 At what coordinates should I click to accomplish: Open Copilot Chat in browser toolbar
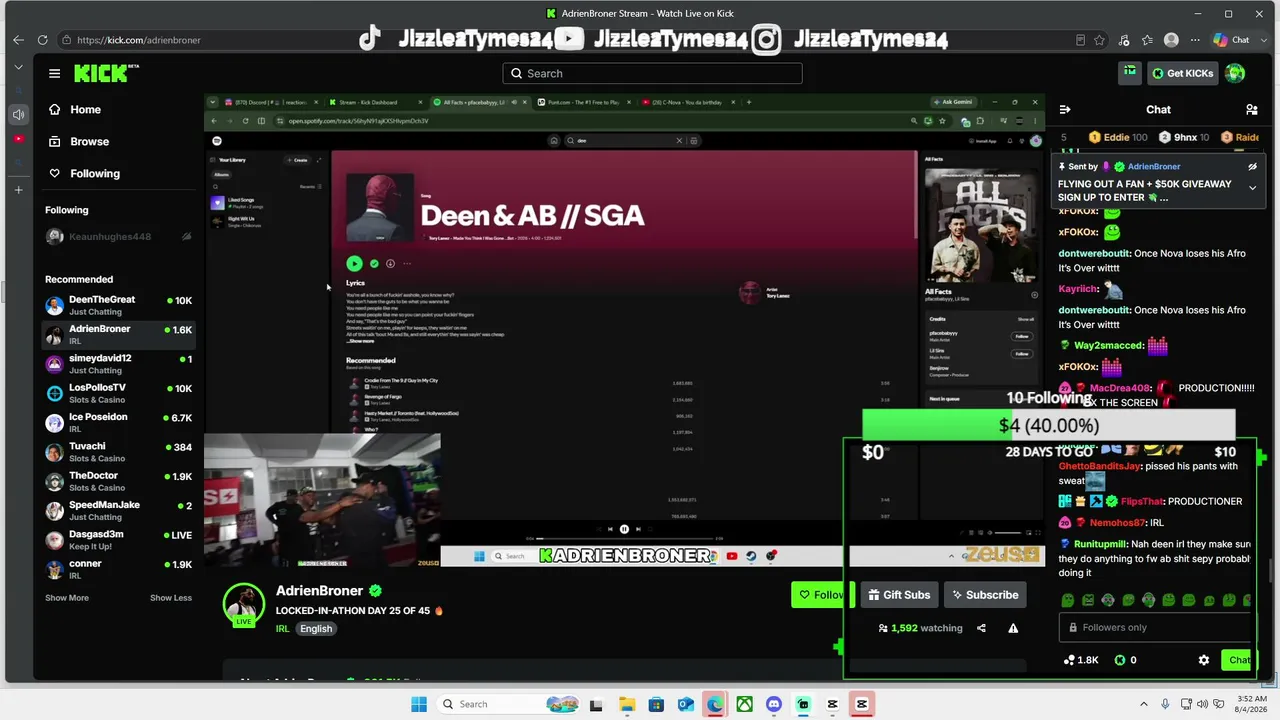pos(1231,40)
